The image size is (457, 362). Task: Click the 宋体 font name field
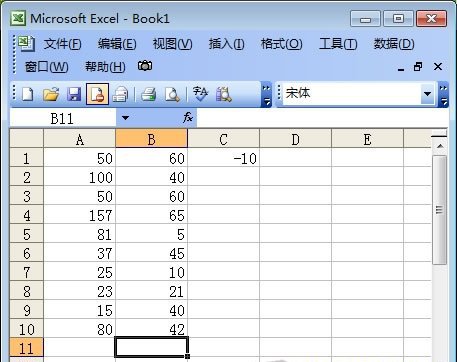click(x=351, y=94)
